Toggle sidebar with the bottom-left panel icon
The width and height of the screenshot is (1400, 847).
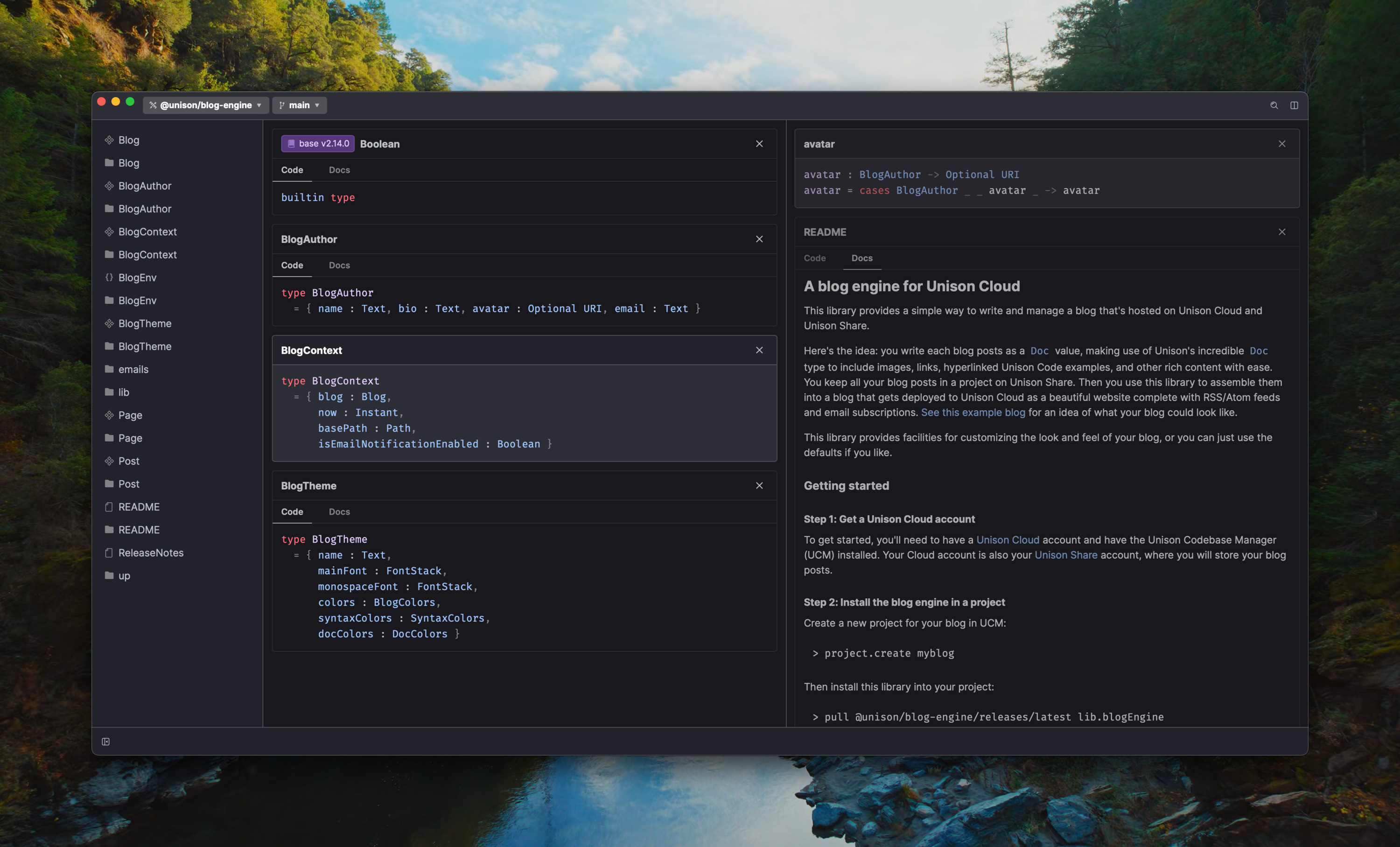(x=105, y=742)
